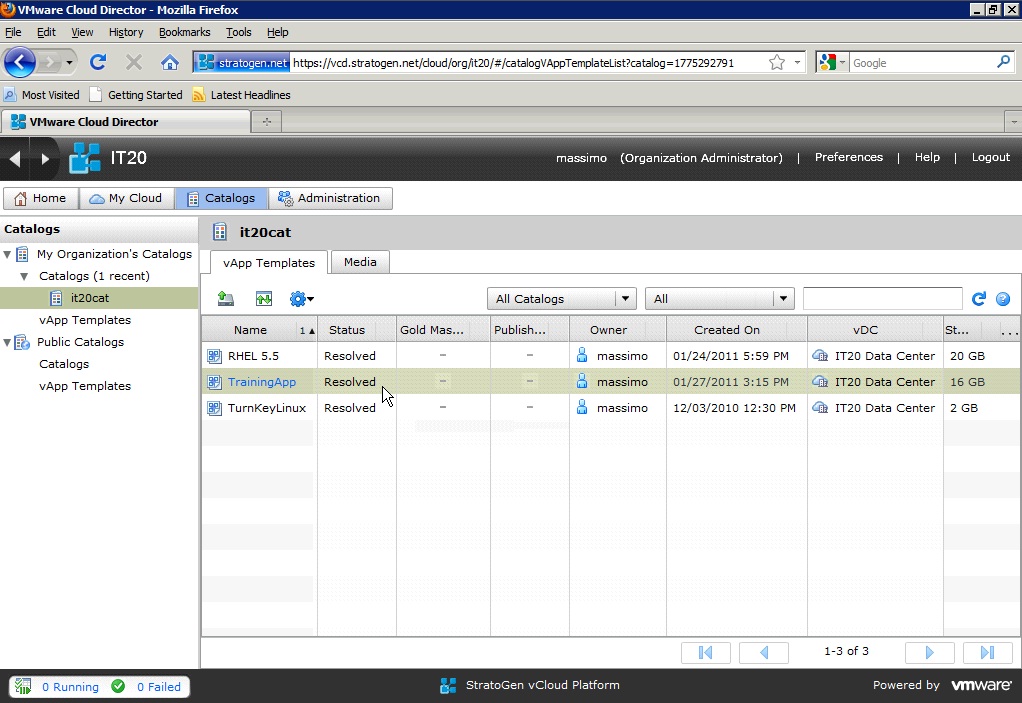
Task: Select Catalogs under Public Catalogs
Action: click(x=64, y=364)
